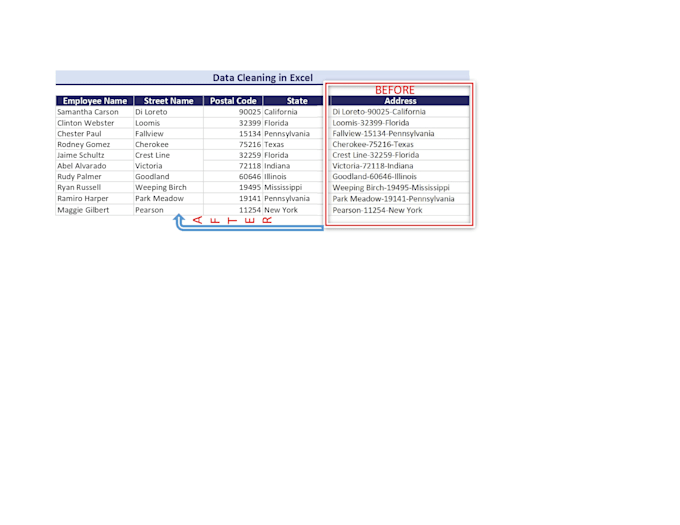Click address Cherokee-75216-Texas
Screen dimensions: 680x525
(399, 144)
